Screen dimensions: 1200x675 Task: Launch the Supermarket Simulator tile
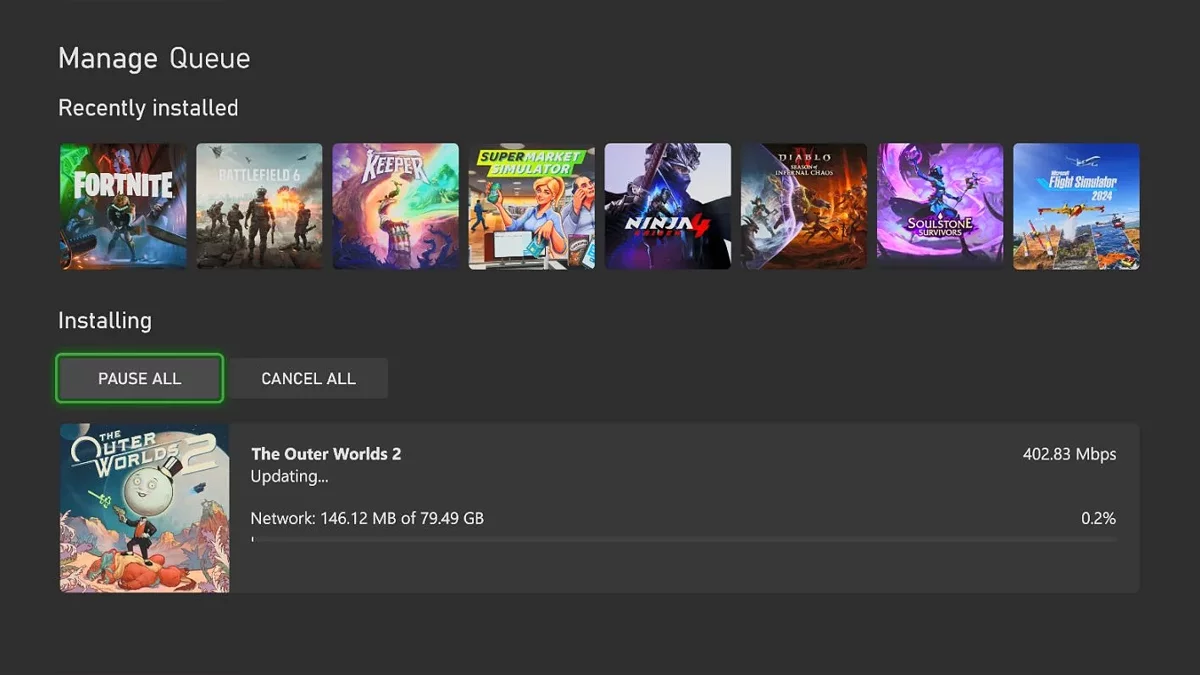coord(531,206)
